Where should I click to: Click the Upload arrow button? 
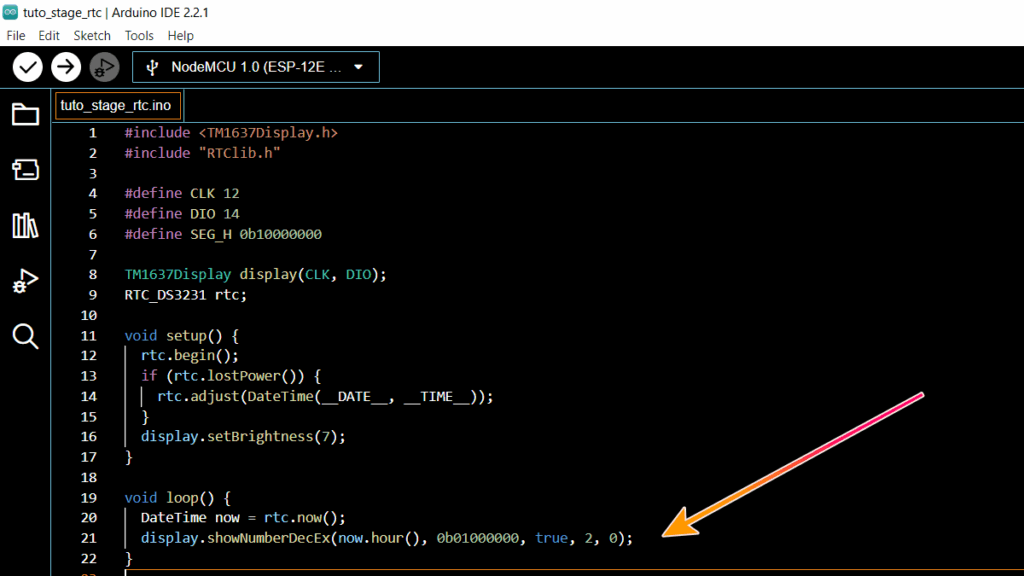coord(66,67)
